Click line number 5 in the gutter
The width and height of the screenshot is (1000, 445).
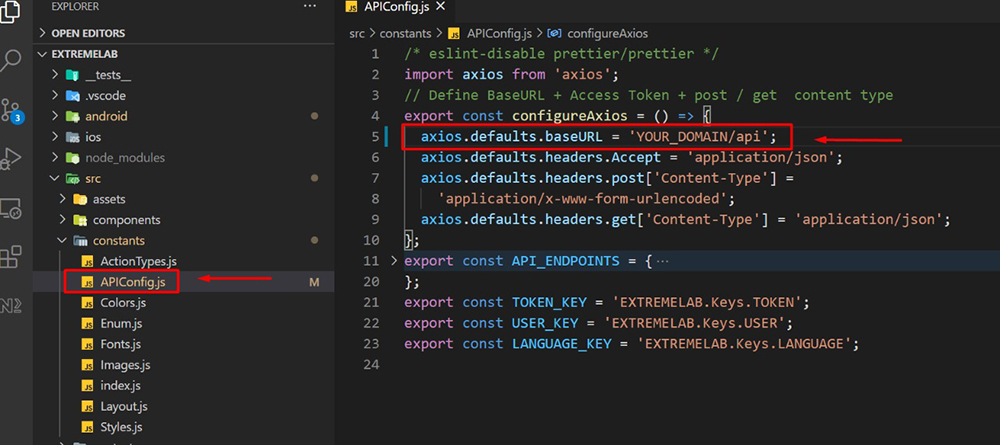373,136
